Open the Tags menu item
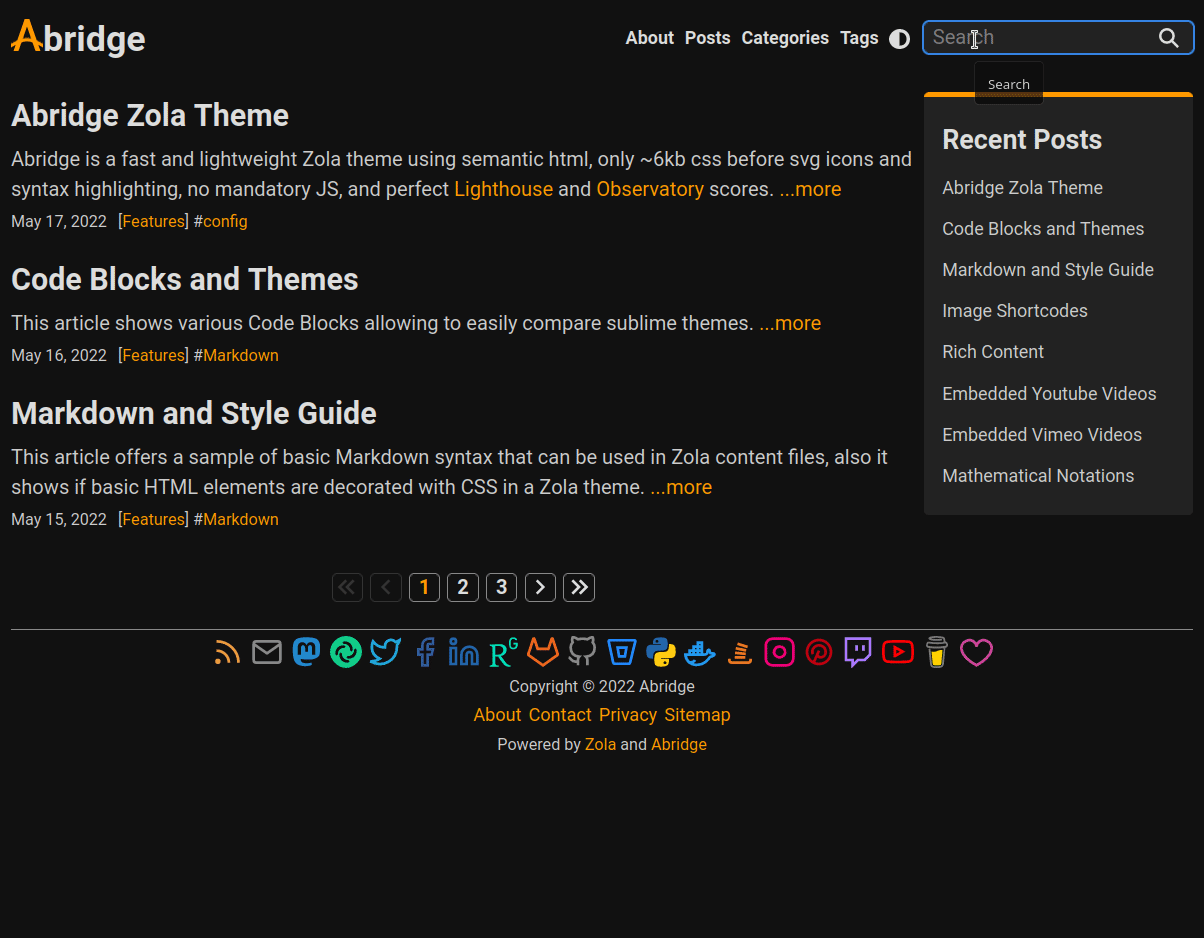This screenshot has width=1204, height=938. point(859,38)
